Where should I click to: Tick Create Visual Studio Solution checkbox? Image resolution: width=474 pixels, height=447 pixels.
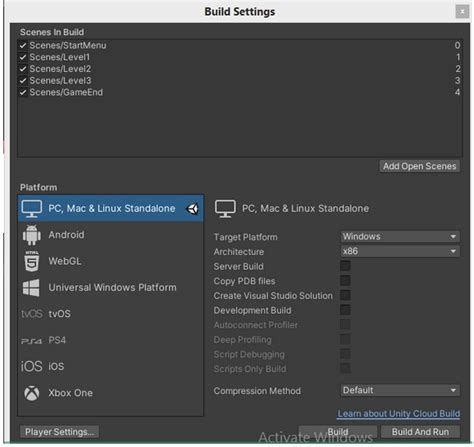(345, 295)
